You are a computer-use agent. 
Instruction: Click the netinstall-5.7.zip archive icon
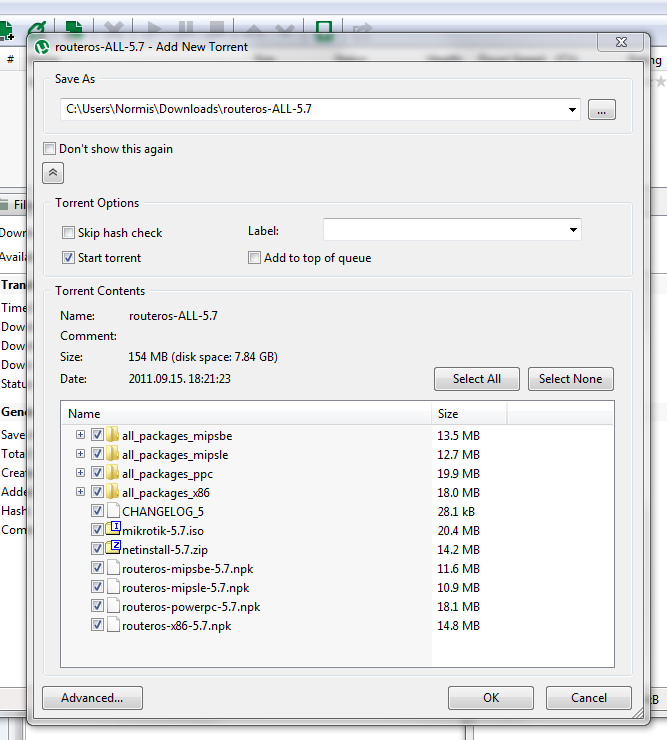pyautogui.click(x=113, y=547)
